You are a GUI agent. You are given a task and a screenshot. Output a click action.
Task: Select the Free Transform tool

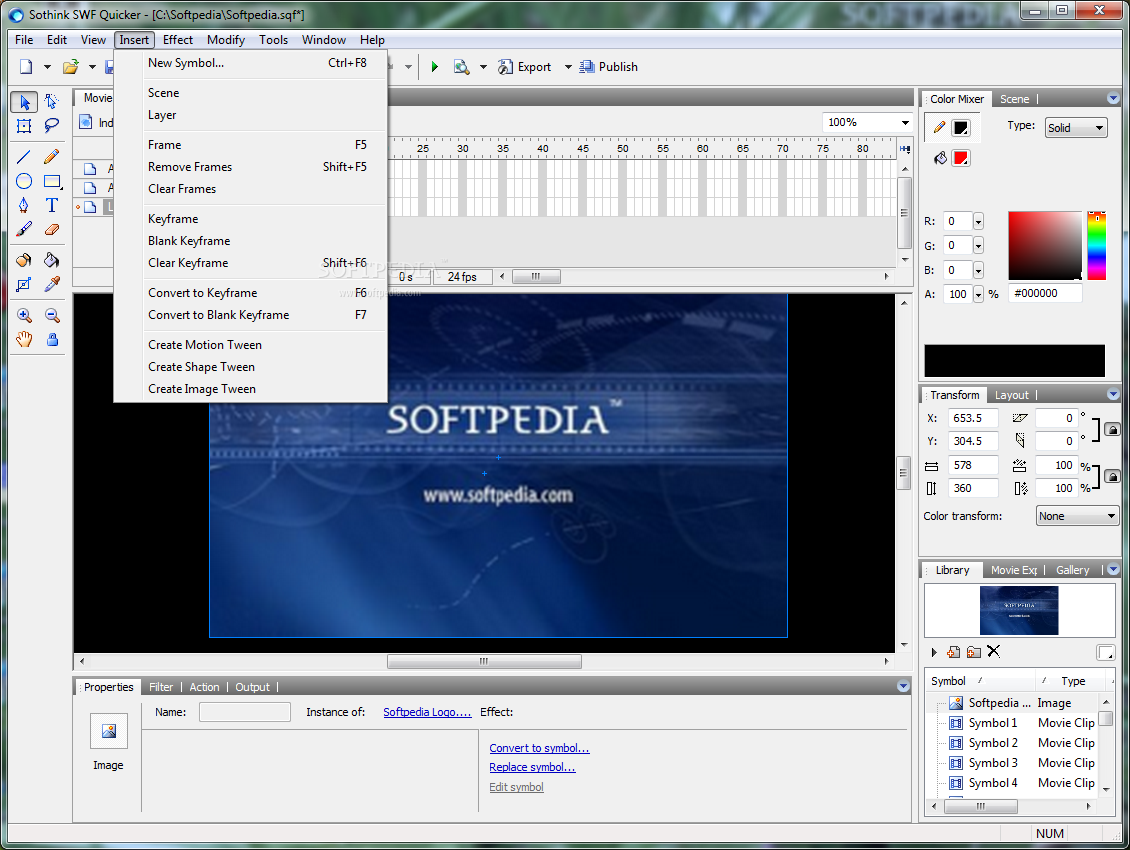[24, 126]
